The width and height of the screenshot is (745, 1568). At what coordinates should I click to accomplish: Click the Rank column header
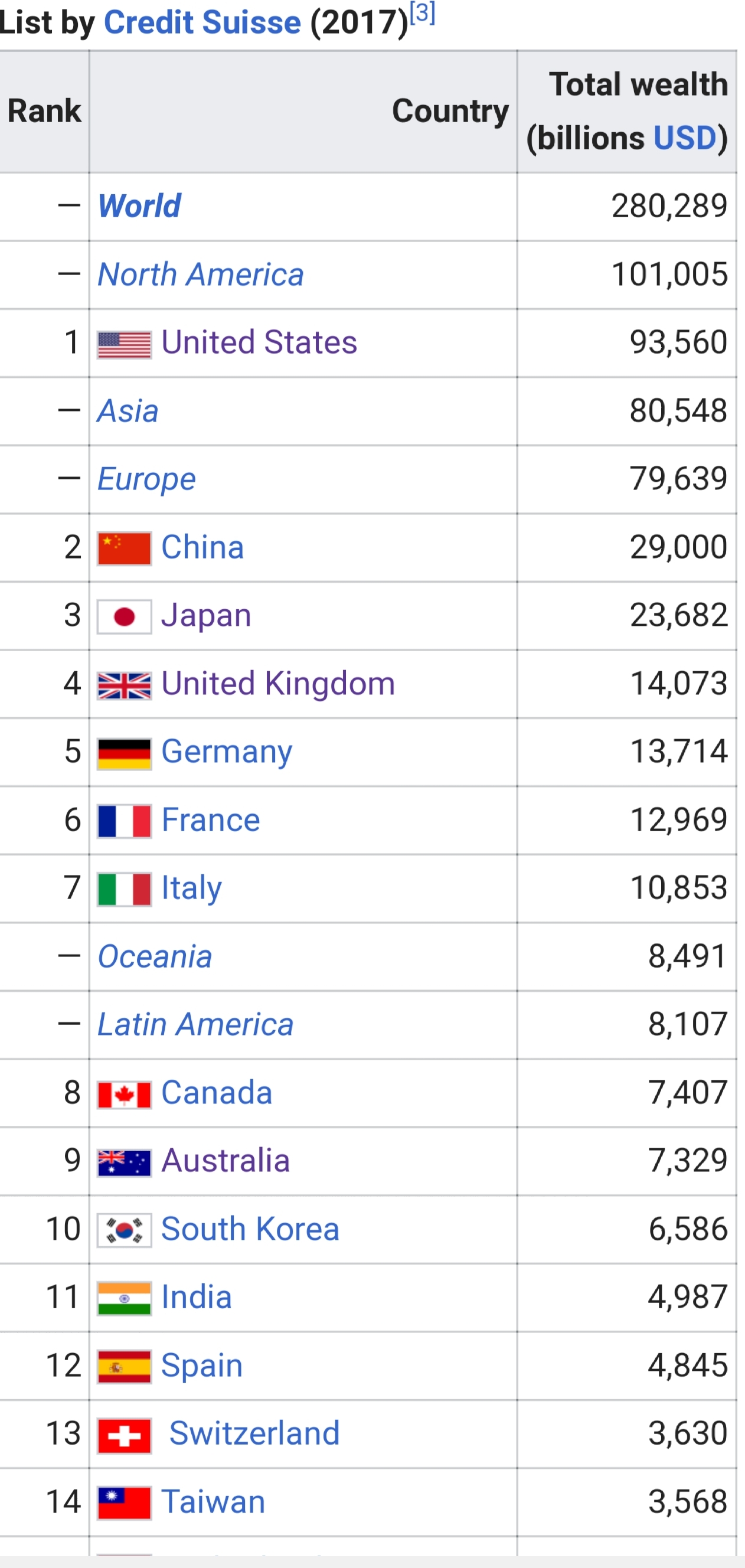pos(44,111)
